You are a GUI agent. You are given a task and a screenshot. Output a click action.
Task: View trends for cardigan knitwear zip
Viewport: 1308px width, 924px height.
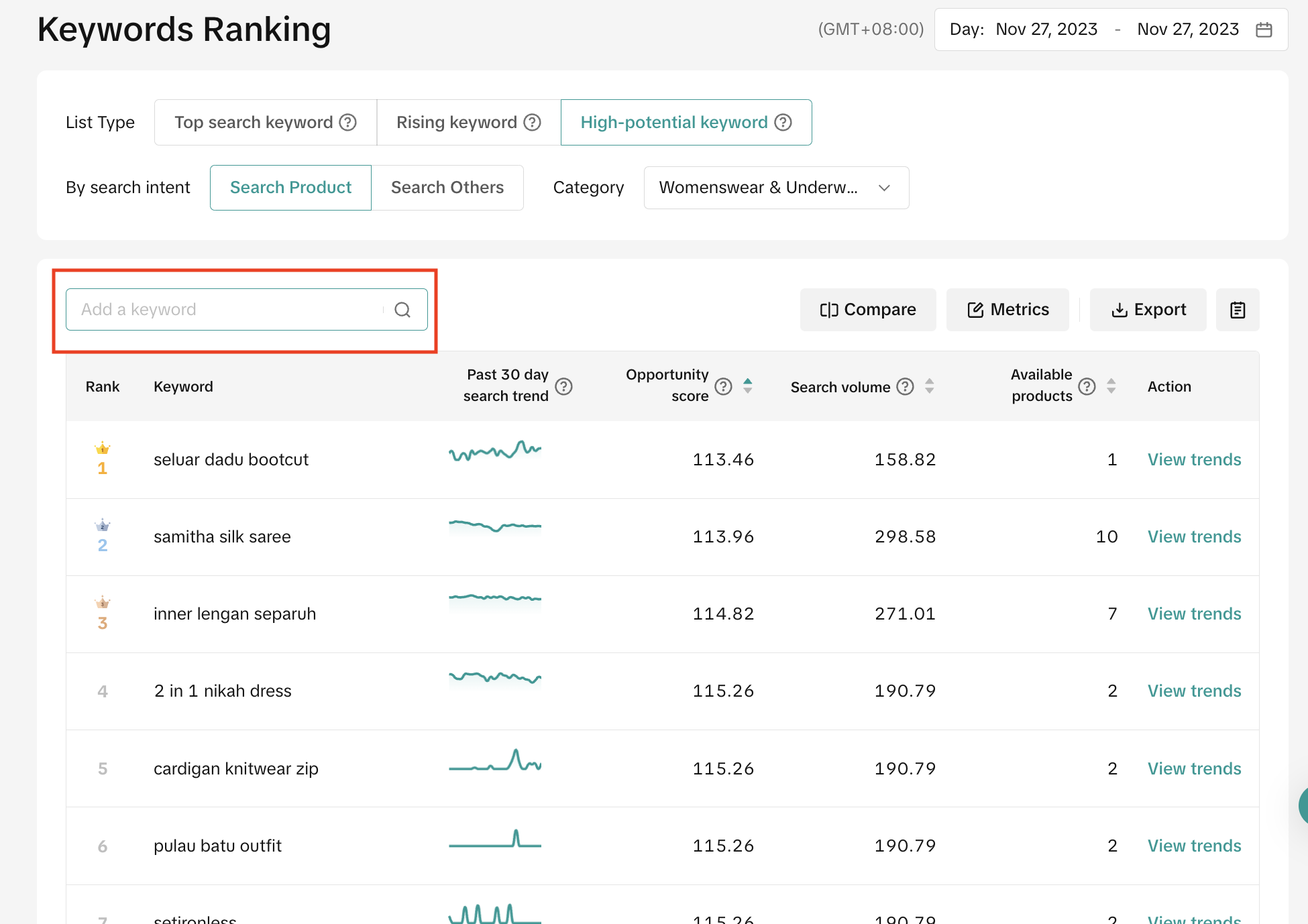(x=1194, y=768)
